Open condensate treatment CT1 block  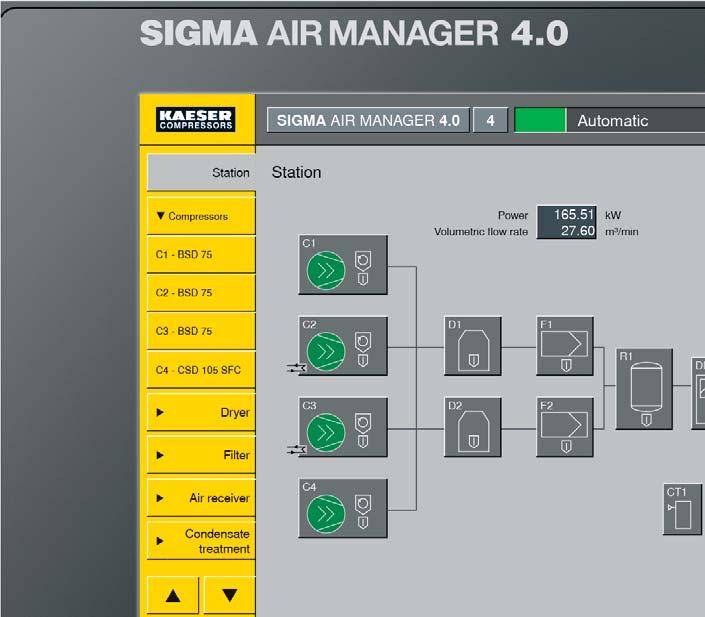tap(683, 509)
